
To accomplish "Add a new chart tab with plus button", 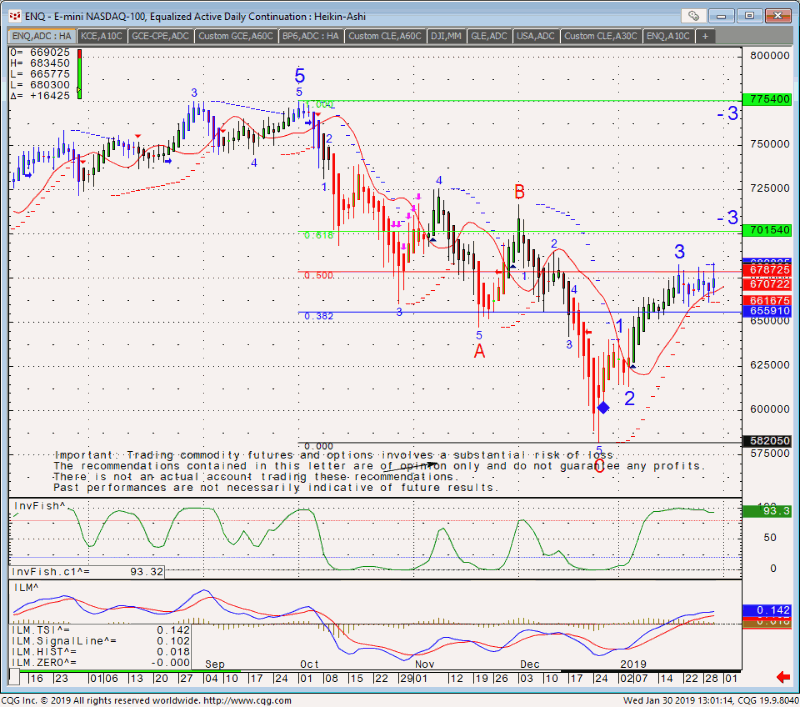I will pos(705,36).
